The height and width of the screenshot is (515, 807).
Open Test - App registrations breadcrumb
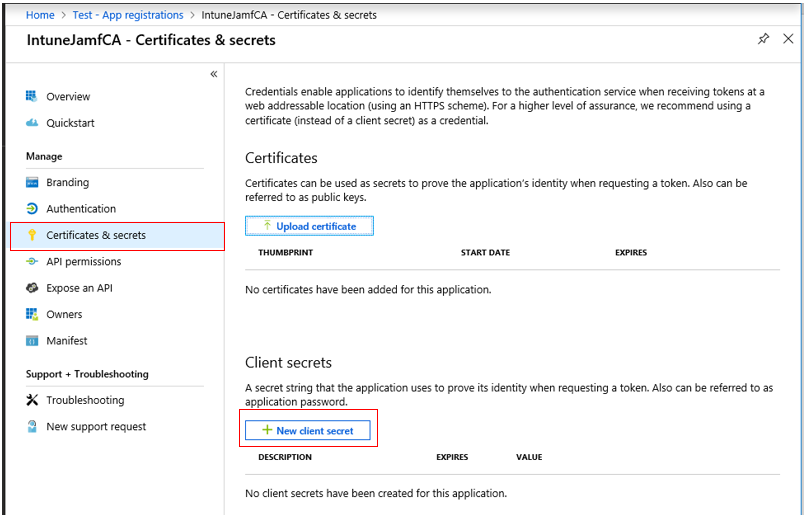point(128,15)
